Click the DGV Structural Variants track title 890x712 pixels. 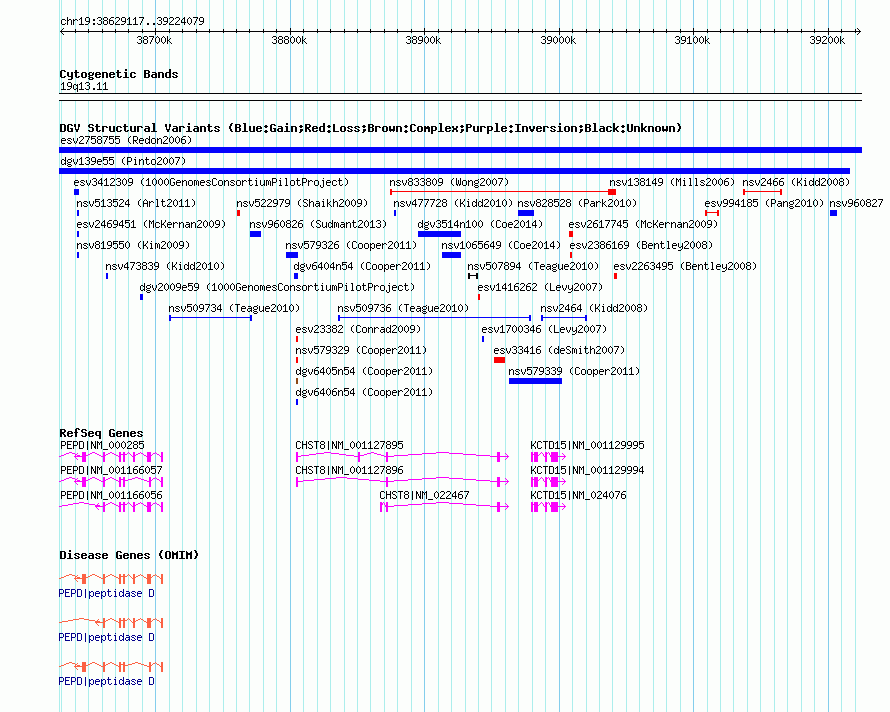tap(370, 128)
